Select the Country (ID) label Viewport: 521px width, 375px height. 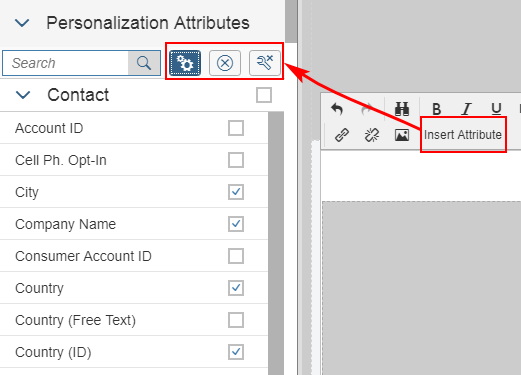pos(53,352)
